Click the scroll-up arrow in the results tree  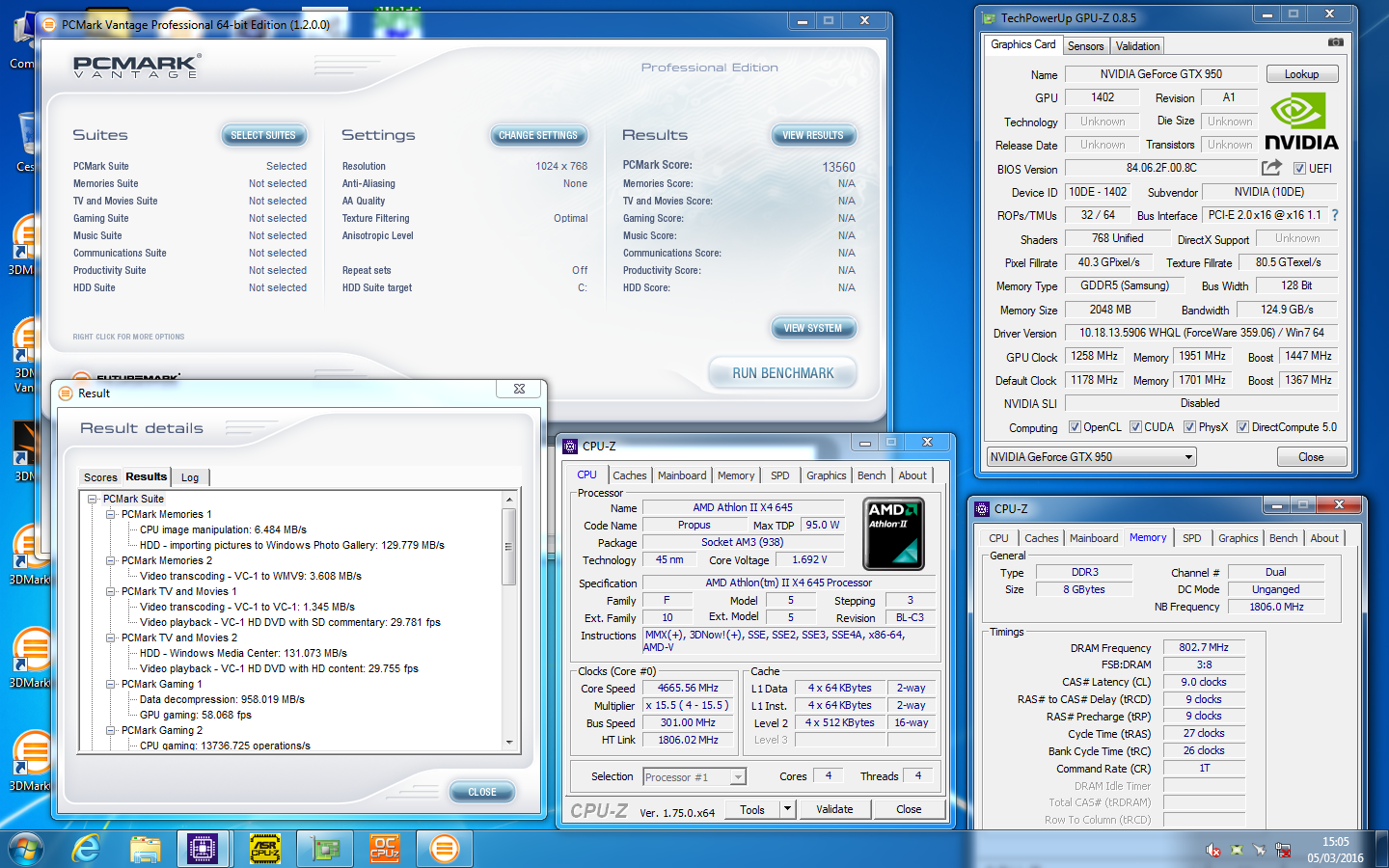[x=508, y=500]
